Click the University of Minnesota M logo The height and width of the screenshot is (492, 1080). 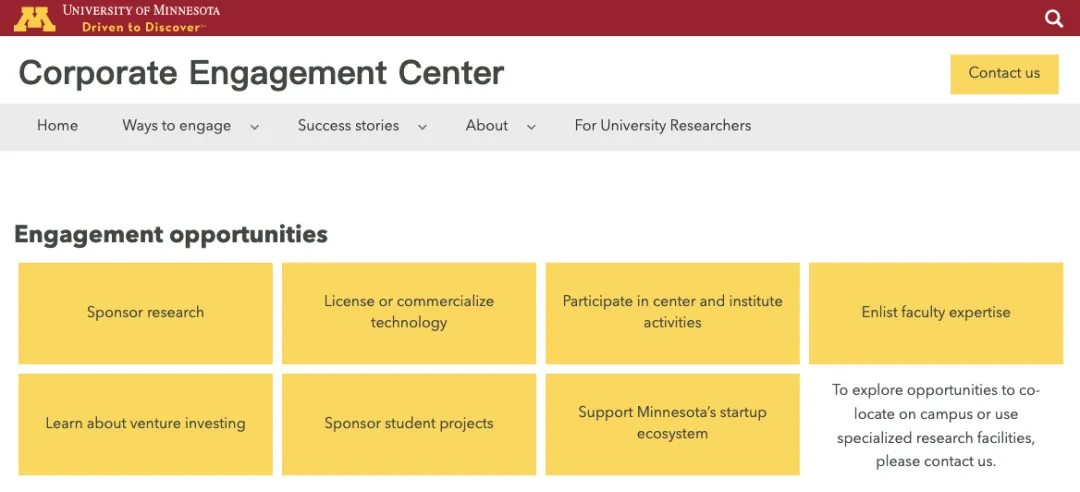click(34, 19)
